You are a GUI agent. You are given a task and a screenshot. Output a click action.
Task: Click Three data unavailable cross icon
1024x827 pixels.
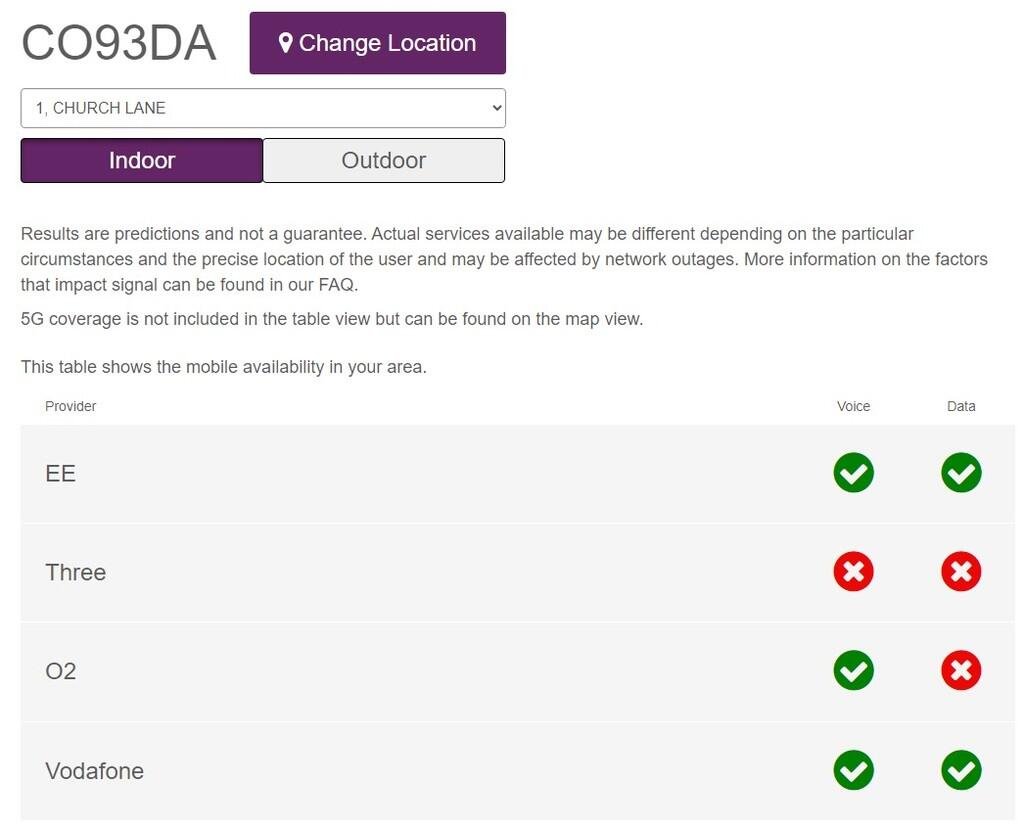(x=961, y=572)
